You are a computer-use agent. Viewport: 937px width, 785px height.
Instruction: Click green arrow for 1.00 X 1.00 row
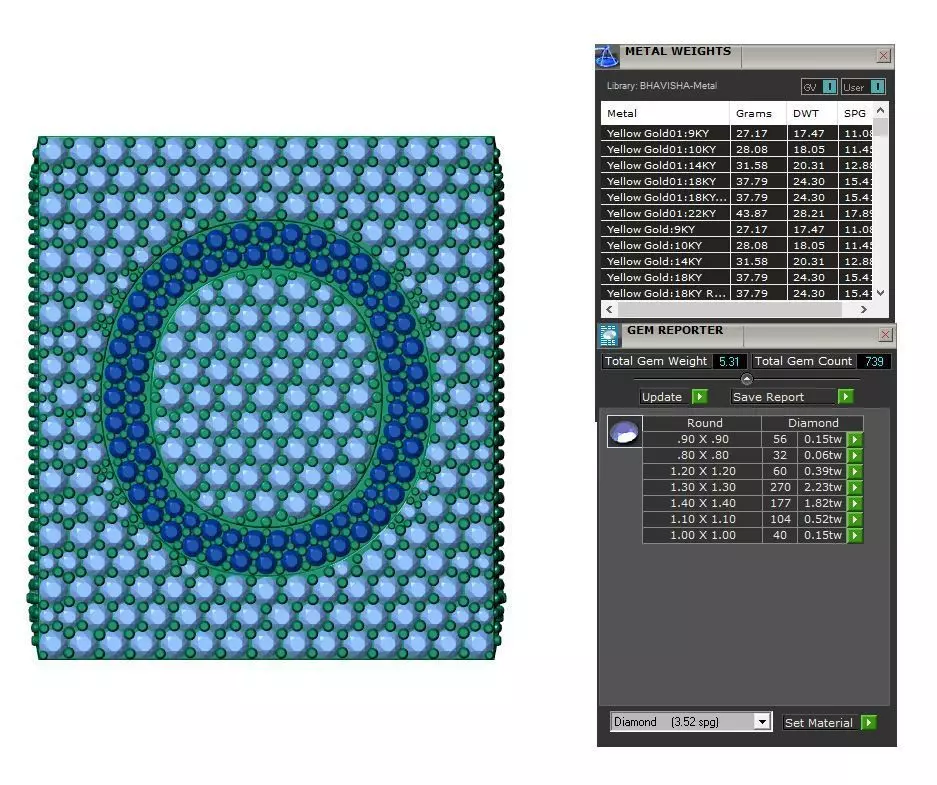tap(855, 536)
